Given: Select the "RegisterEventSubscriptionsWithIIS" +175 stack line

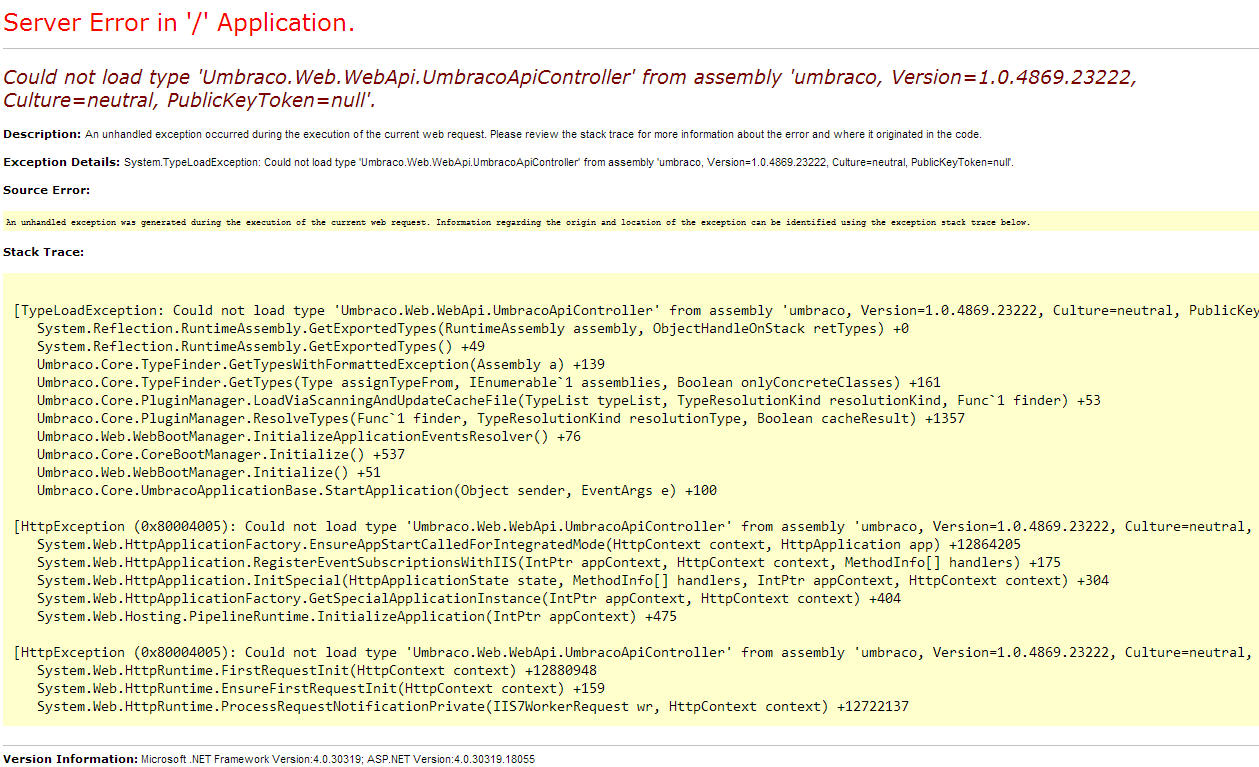Looking at the screenshot, I should pyautogui.click(x=549, y=562).
